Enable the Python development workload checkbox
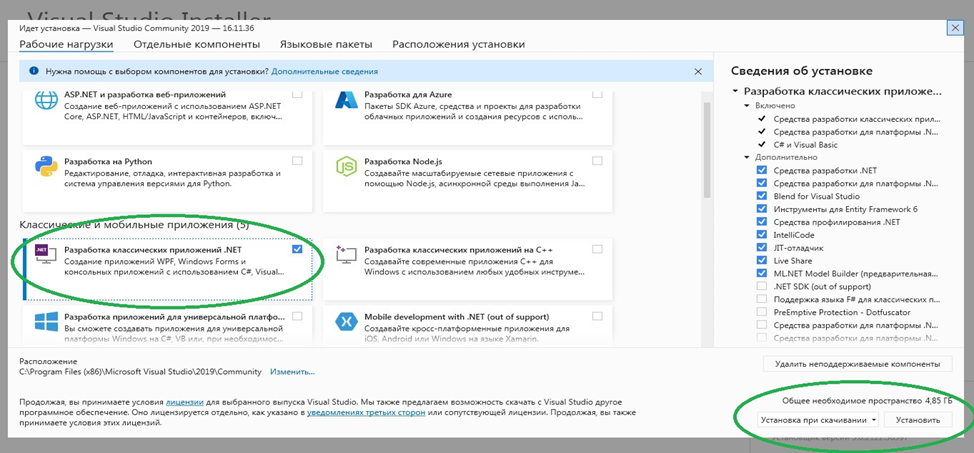The width and height of the screenshot is (974, 453). pos(298,160)
